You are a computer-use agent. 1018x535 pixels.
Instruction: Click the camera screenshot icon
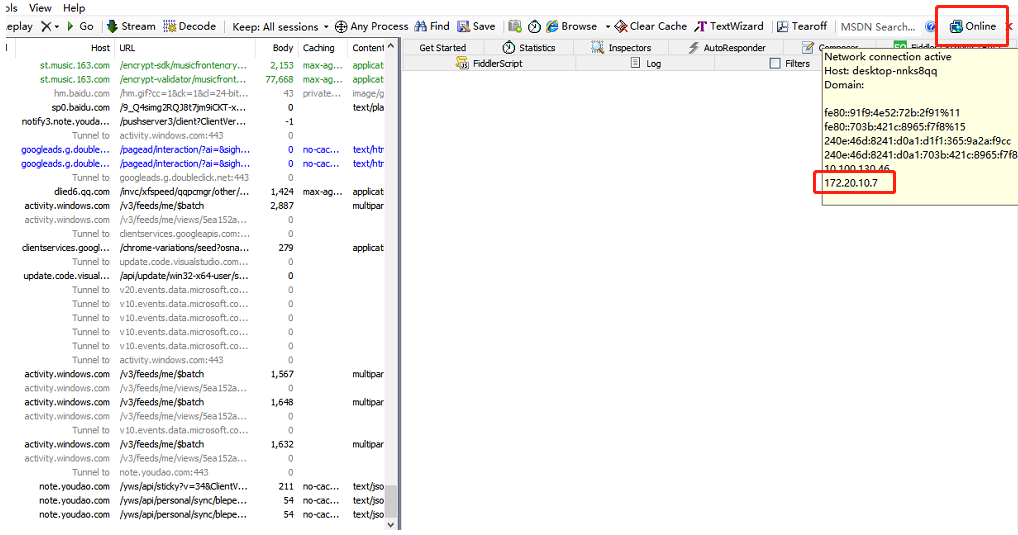(x=515, y=27)
